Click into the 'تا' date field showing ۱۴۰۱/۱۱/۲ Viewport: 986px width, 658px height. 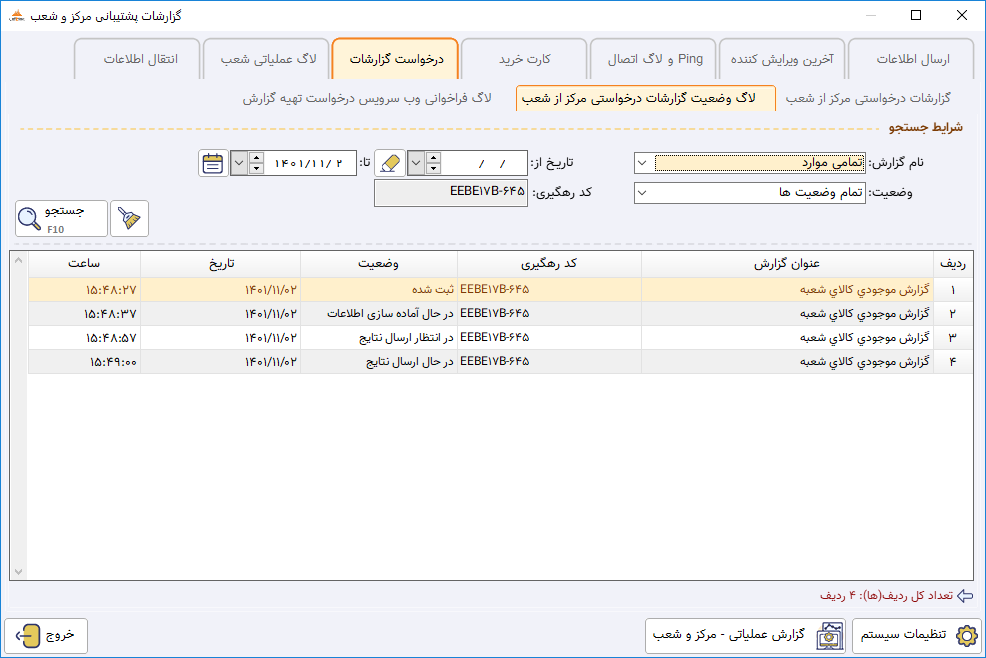coord(310,163)
